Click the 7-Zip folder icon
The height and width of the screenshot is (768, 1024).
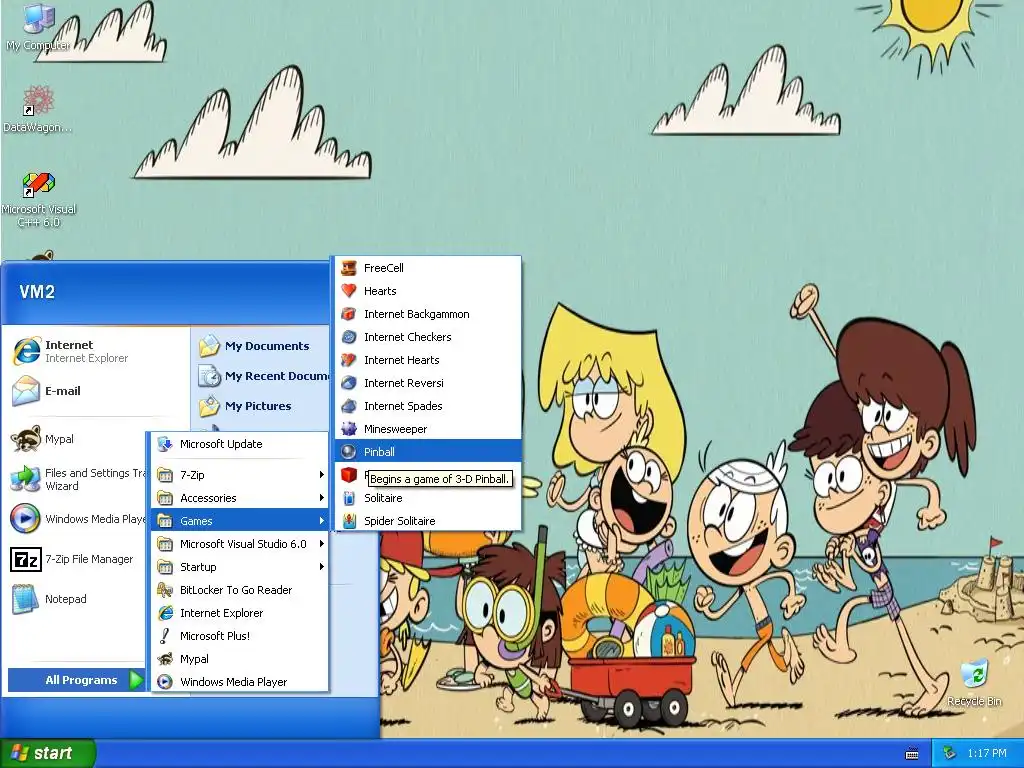point(166,475)
